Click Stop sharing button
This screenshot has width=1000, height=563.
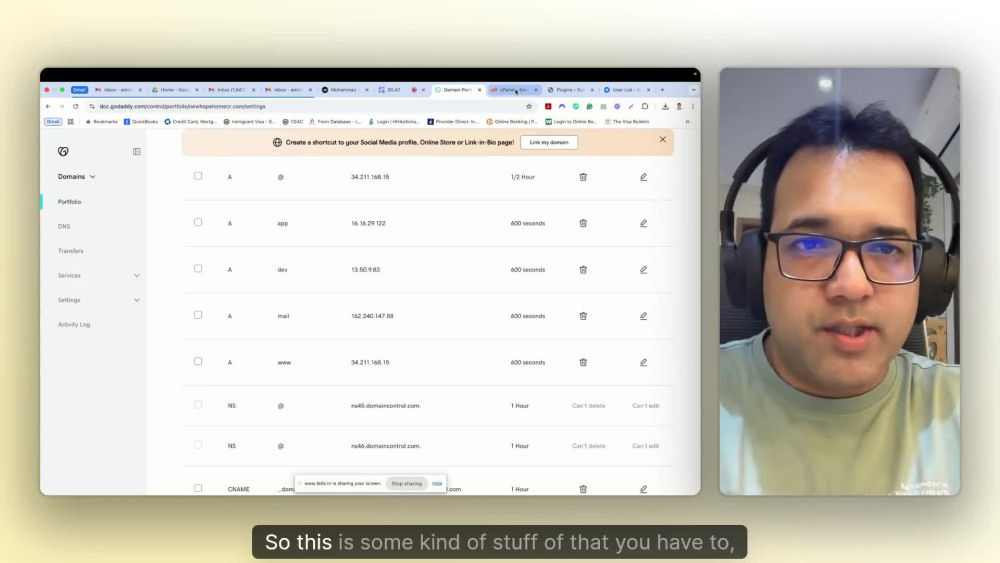(x=407, y=483)
